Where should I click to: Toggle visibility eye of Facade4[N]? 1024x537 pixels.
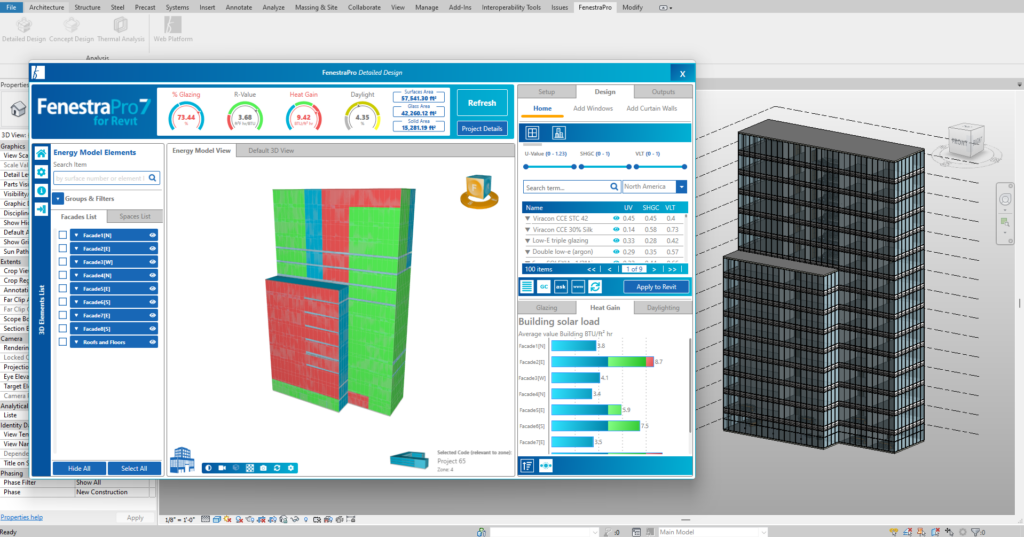coord(152,275)
